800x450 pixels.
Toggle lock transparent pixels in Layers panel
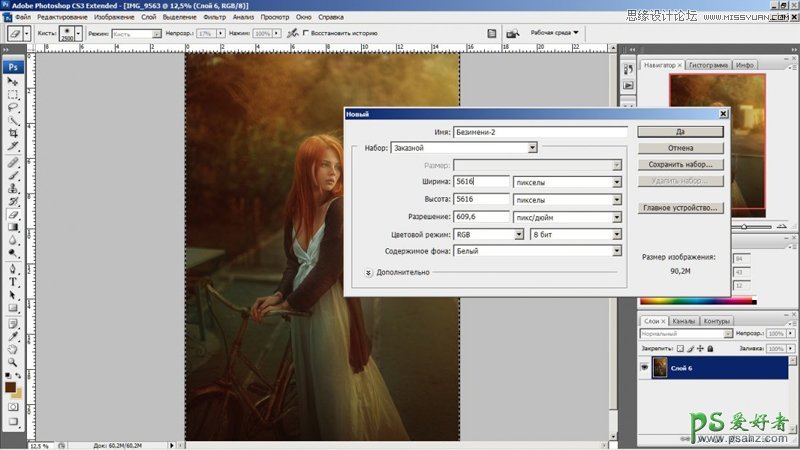(x=680, y=348)
